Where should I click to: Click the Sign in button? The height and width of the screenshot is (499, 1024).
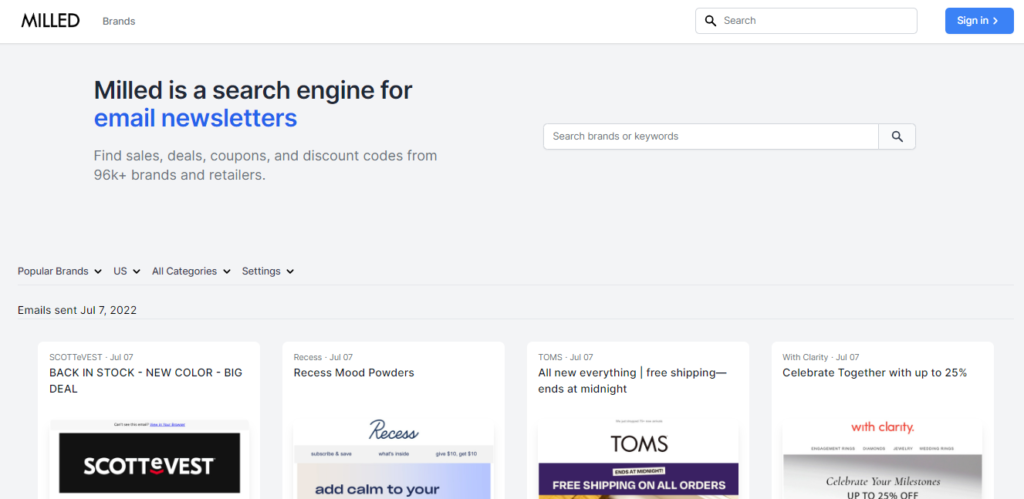pyautogui.click(x=979, y=21)
